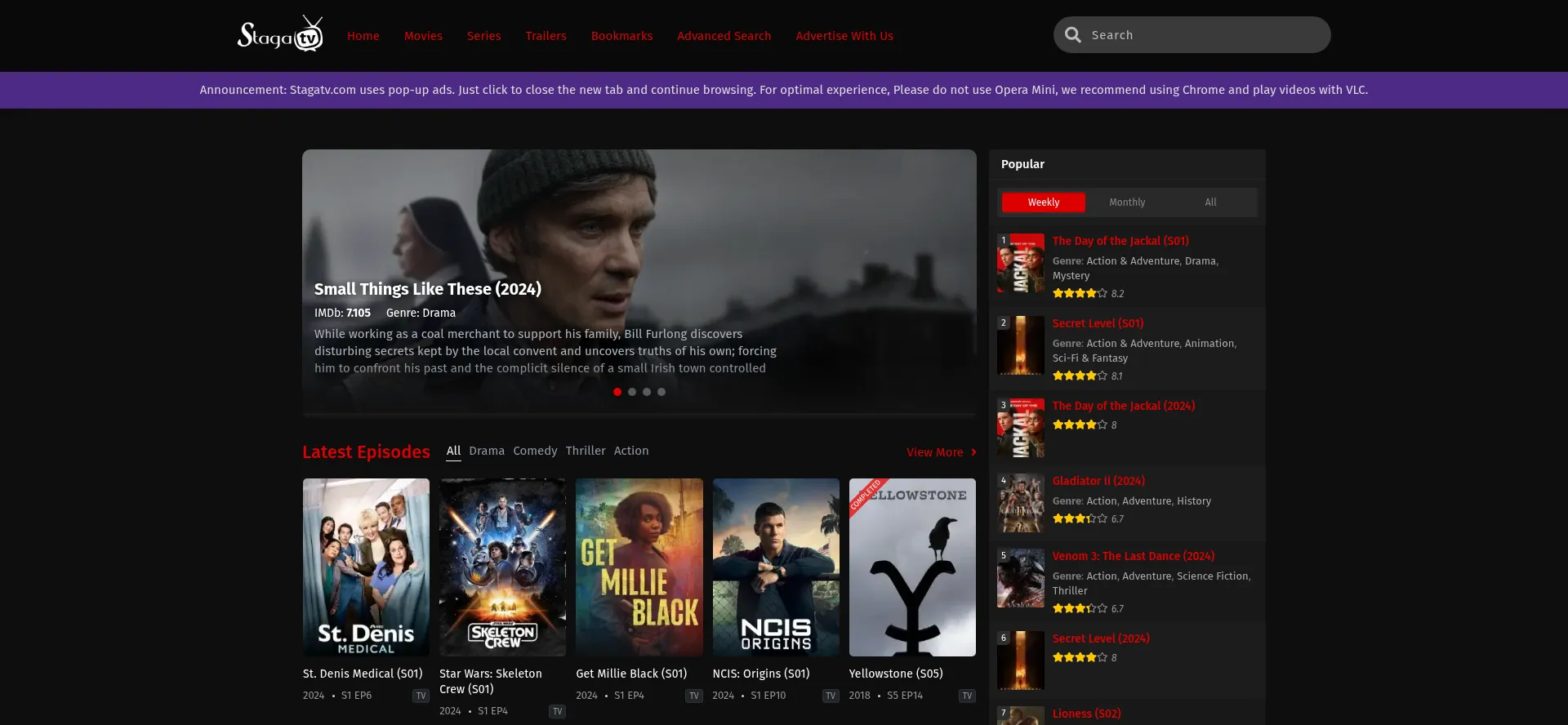Filter latest episodes by Drama

(x=487, y=451)
